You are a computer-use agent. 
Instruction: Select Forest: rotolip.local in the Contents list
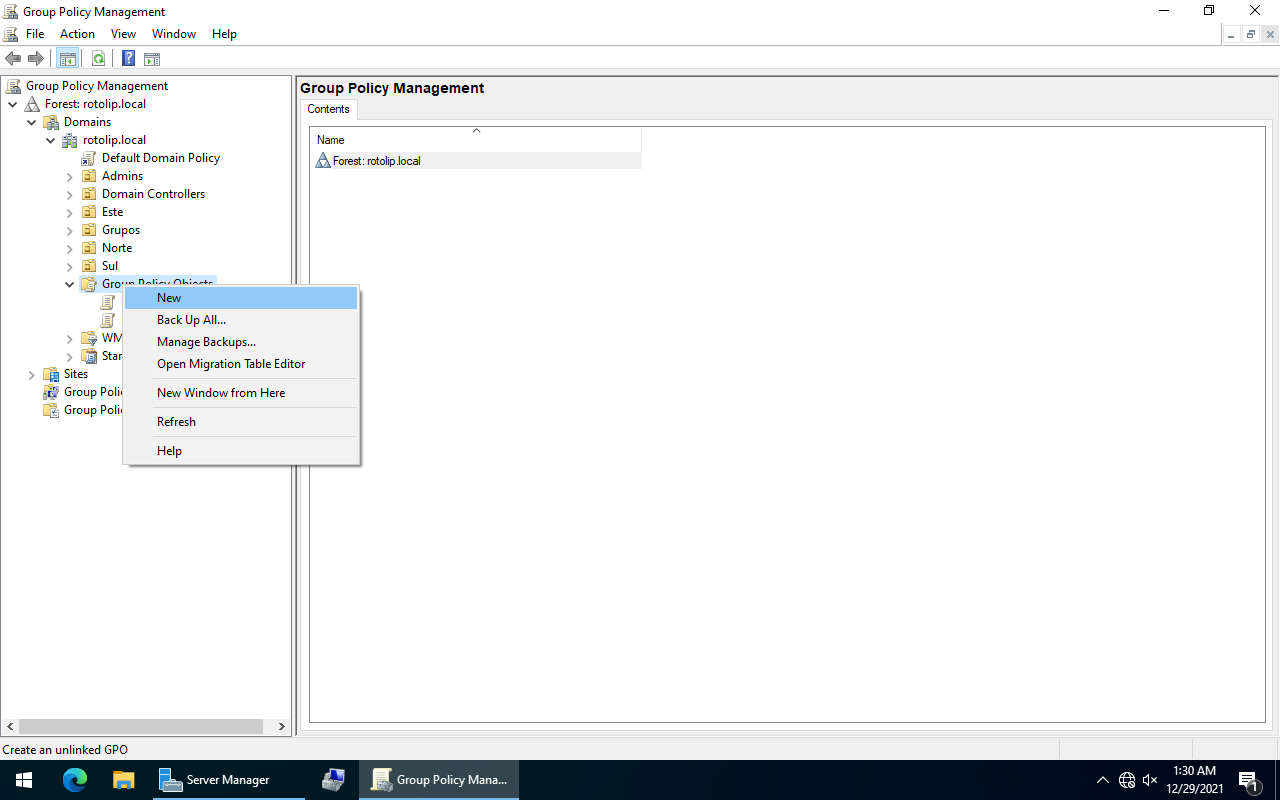(377, 161)
